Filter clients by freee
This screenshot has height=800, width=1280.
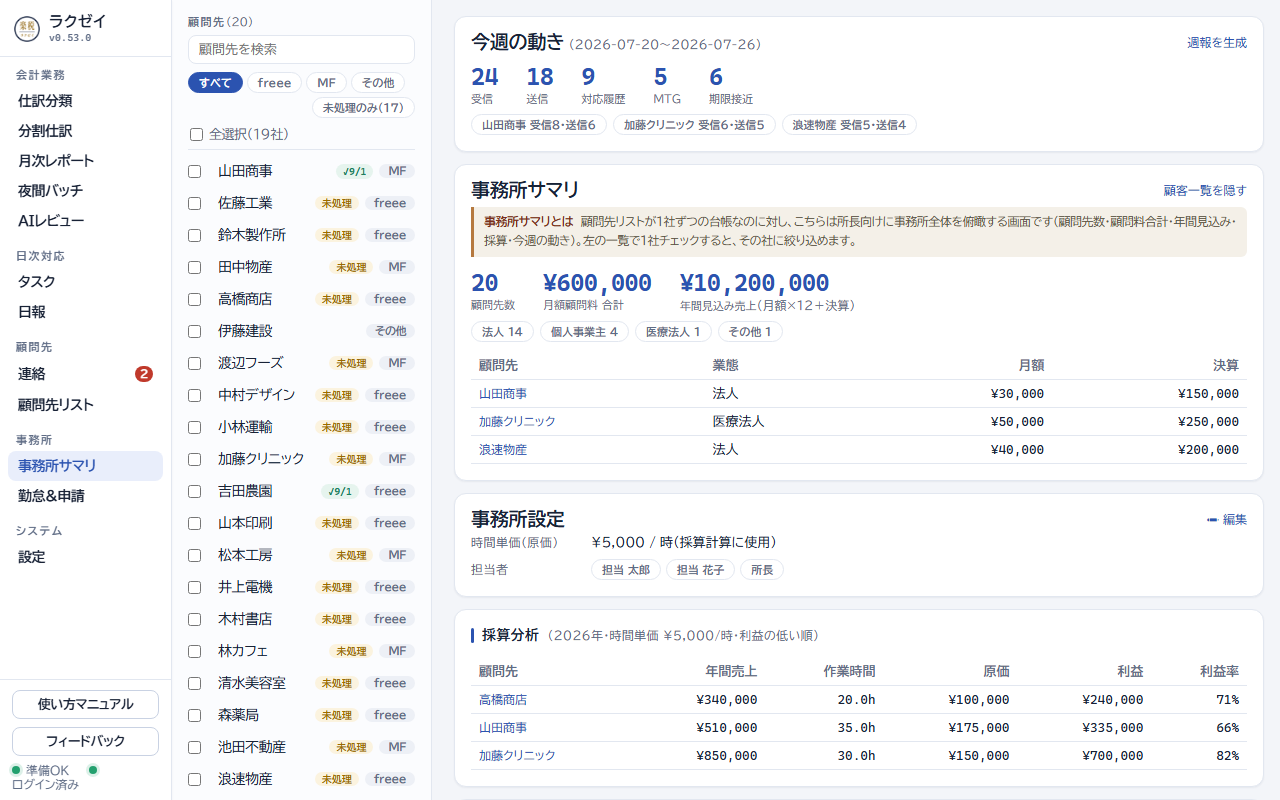coord(274,83)
